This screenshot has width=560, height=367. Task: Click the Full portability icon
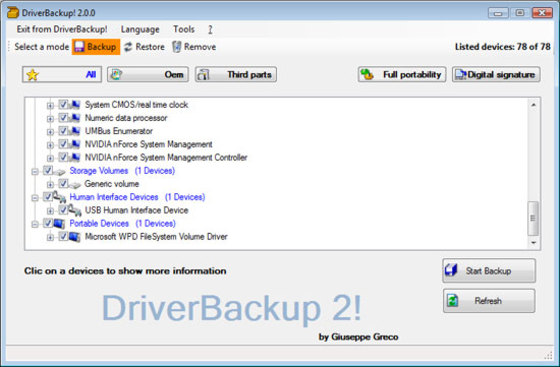click(367, 74)
